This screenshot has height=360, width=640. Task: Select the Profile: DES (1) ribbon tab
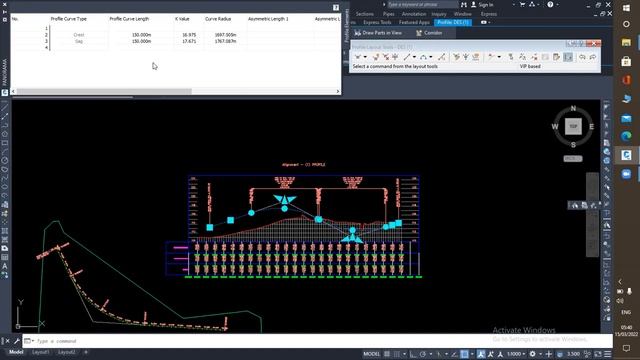click(x=453, y=22)
